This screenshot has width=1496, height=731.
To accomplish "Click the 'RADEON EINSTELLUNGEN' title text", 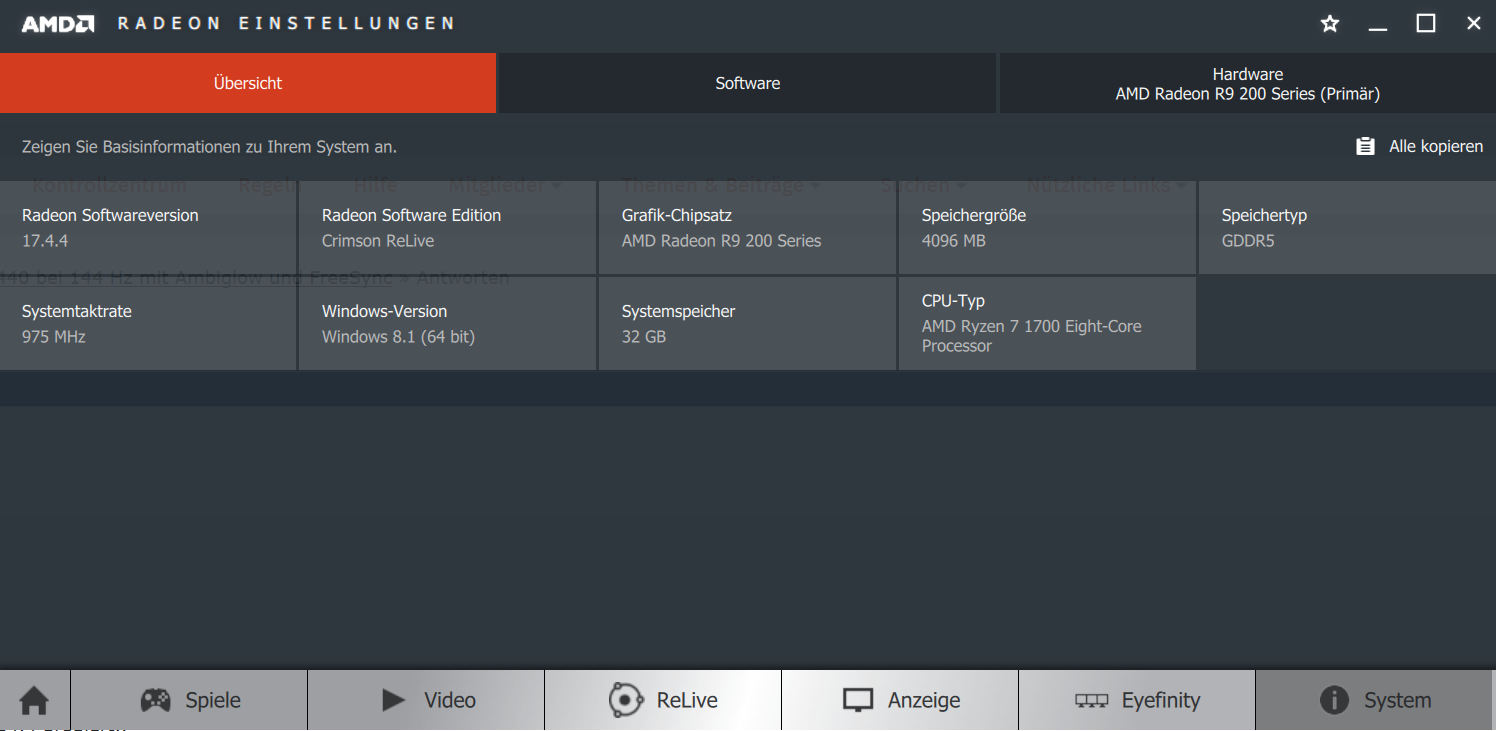I will click(x=286, y=24).
